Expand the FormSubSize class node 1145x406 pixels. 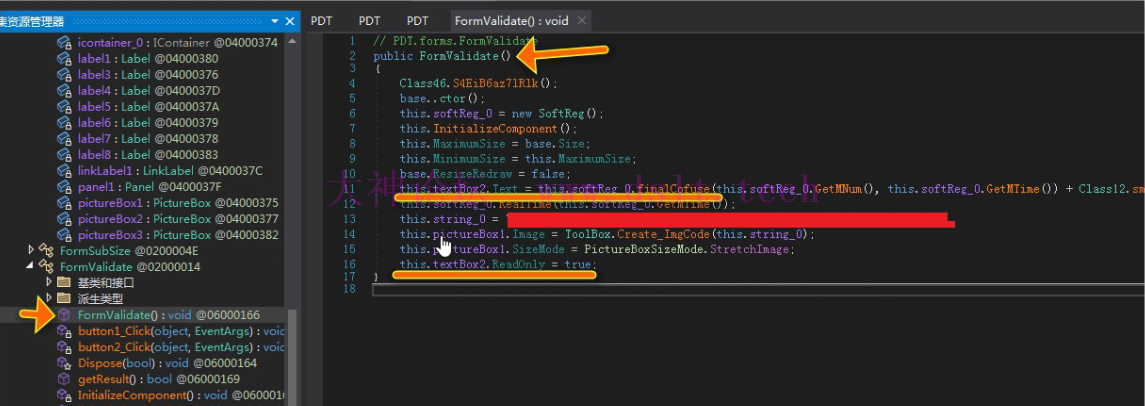click(31, 251)
